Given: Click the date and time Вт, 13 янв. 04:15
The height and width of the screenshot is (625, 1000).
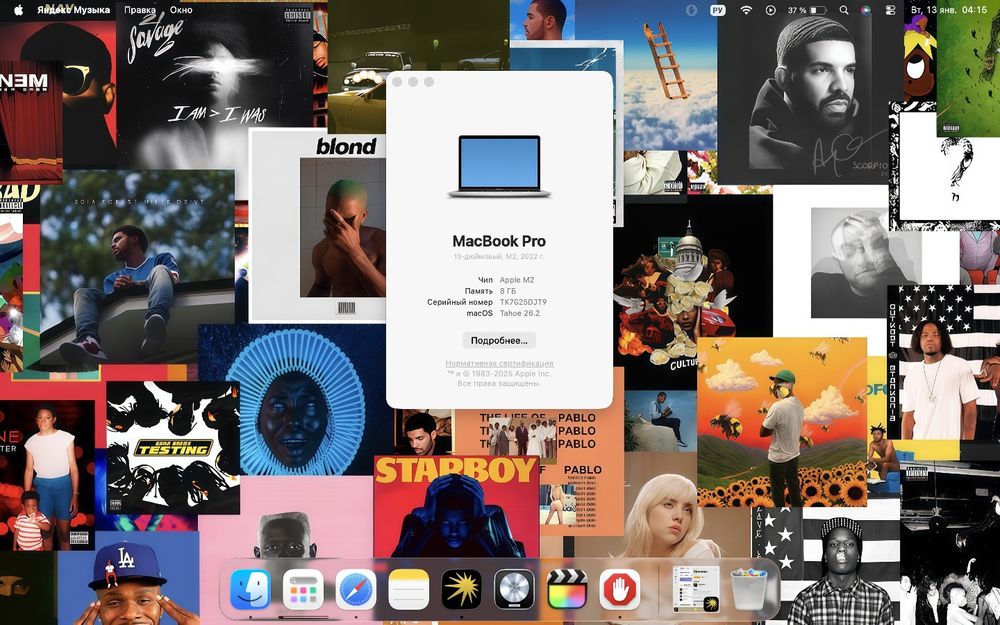Looking at the screenshot, I should click(948, 10).
